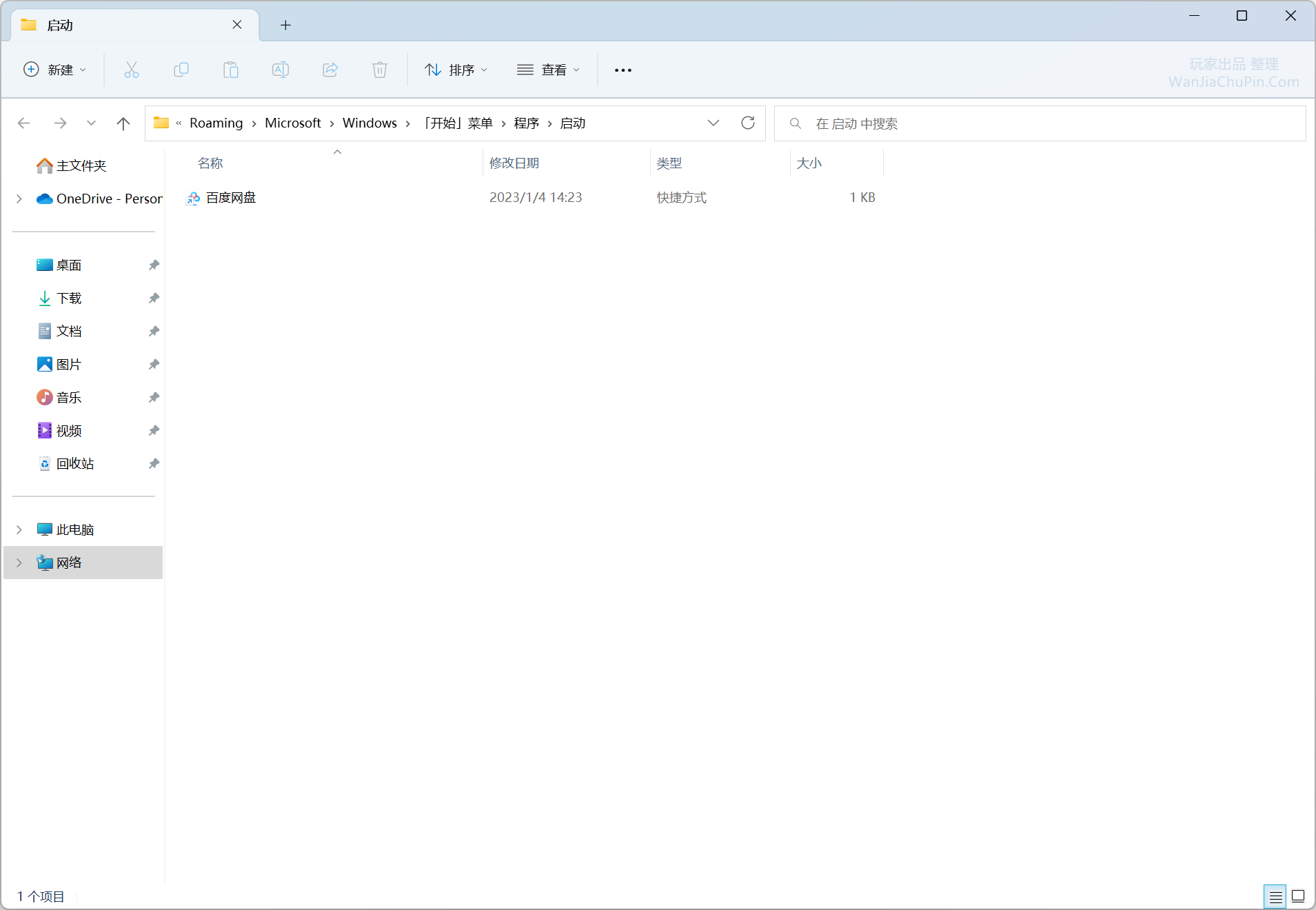1316x910 pixels.
Task: Click the pin icon beside 回收站
Action: [x=154, y=464]
